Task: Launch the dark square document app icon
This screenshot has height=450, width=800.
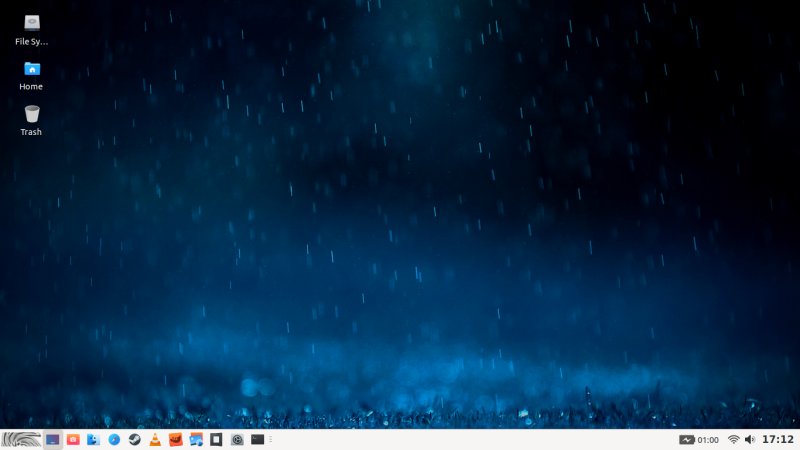Action: (x=216, y=439)
